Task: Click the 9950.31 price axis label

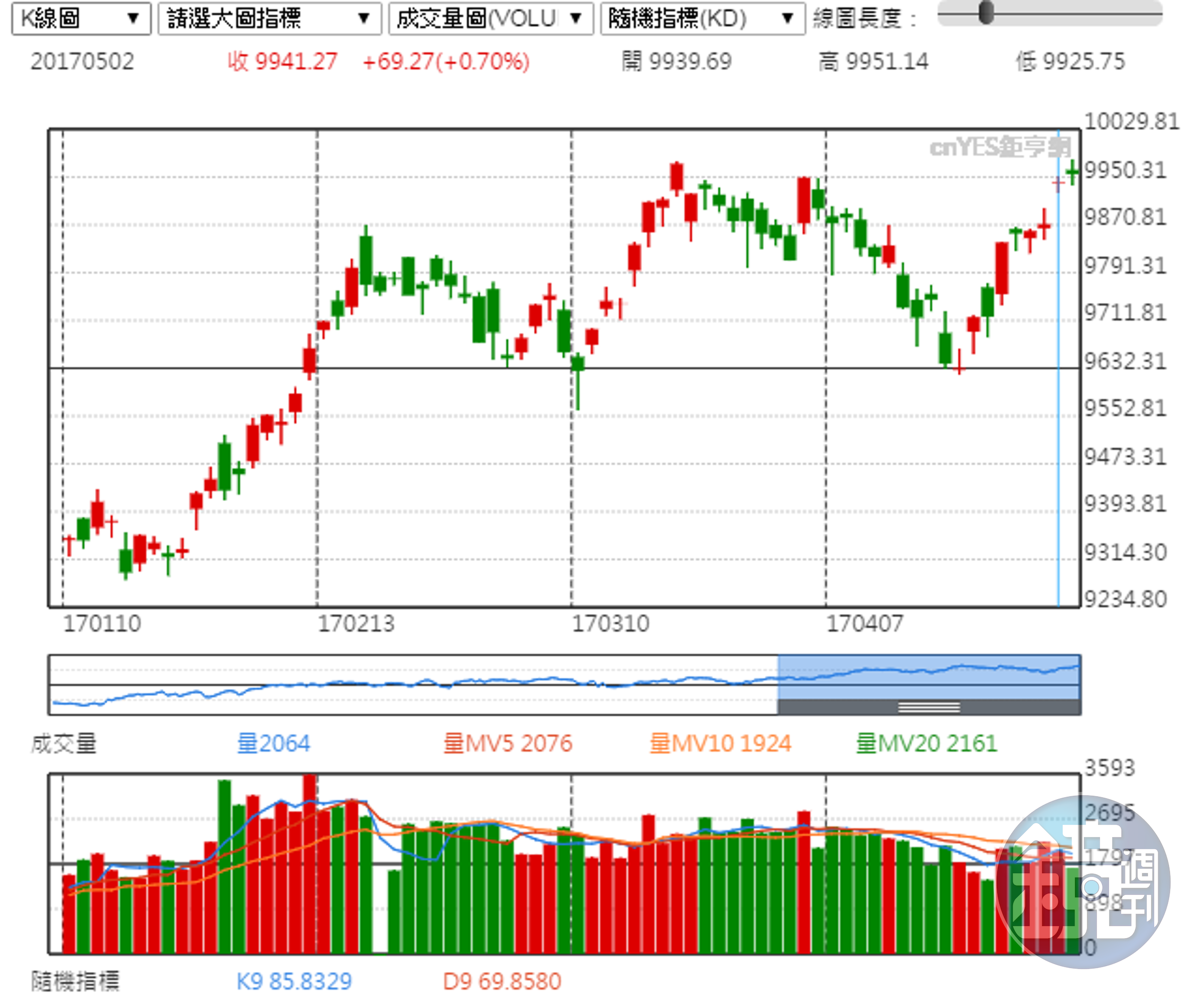Action: tap(1125, 170)
